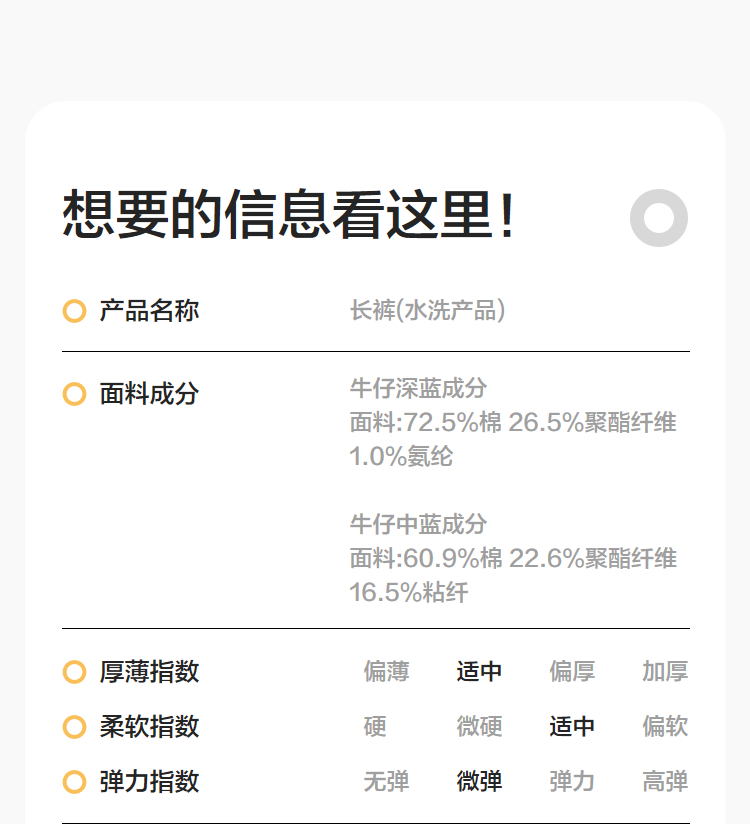Click the heading 想要的信息看这里!
Image resolution: width=750 pixels, height=824 pixels.
[x=289, y=214]
